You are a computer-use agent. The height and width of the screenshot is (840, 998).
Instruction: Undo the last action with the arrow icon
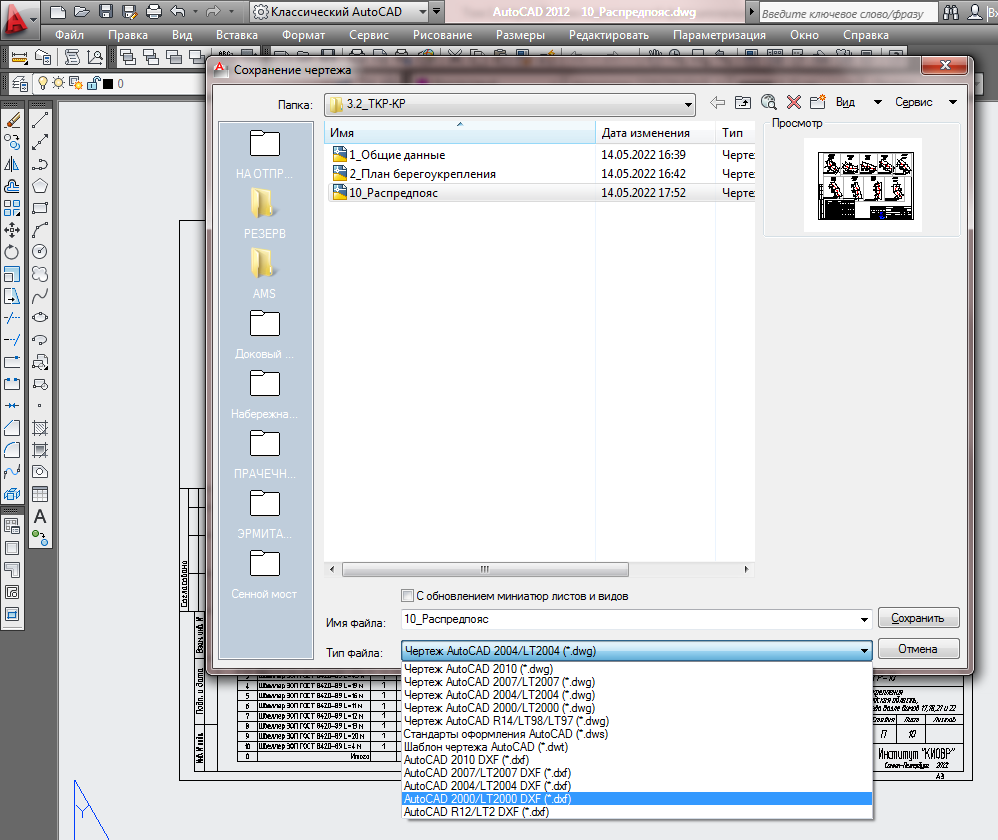(x=178, y=11)
